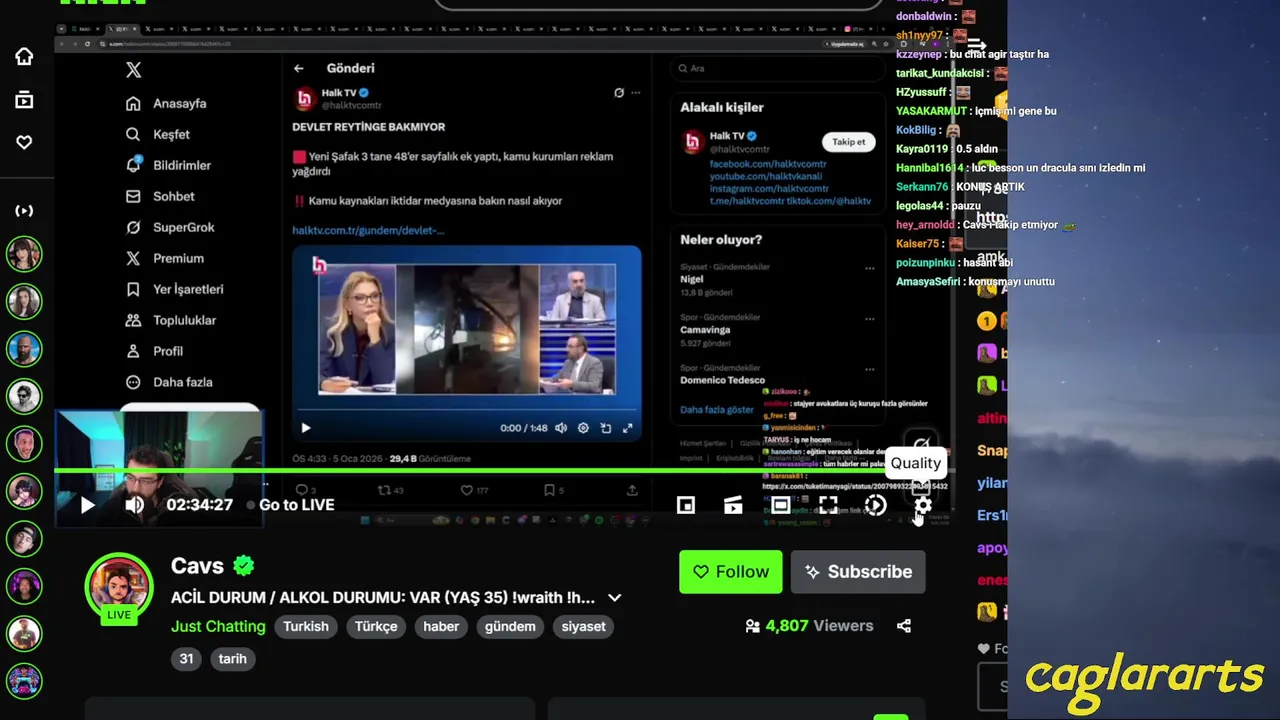Image resolution: width=1280 pixels, height=720 pixels.
Task: Click the reply icon under the tweet
Action: (x=300, y=490)
